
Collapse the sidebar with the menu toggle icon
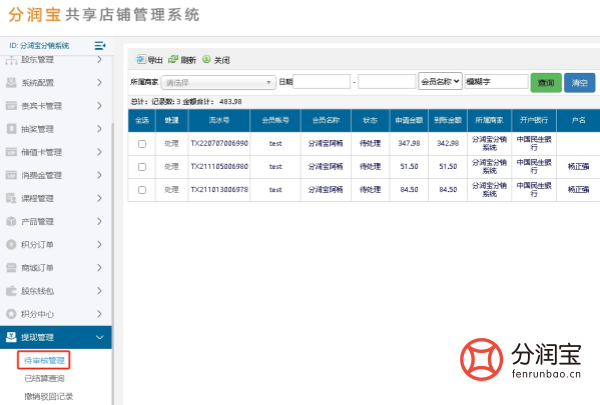(99, 46)
